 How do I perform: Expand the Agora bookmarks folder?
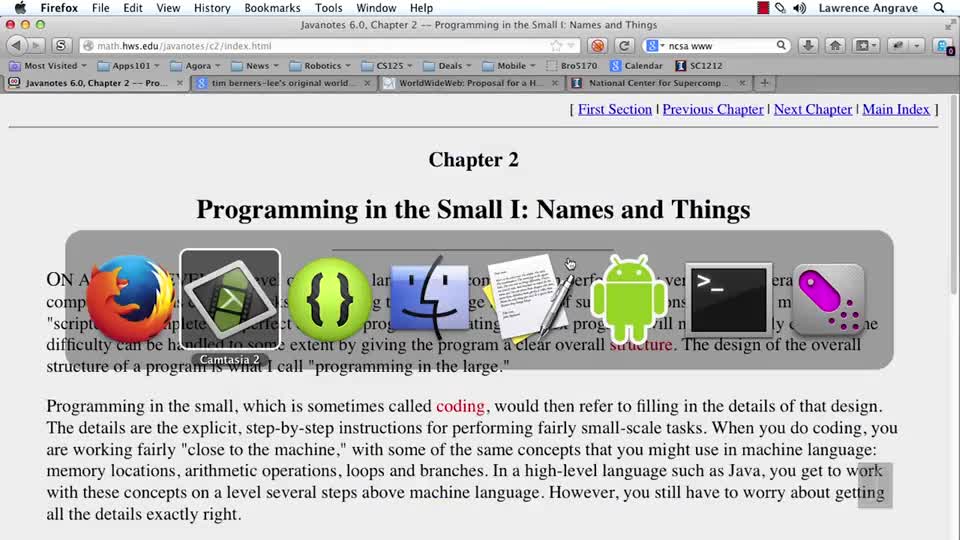click(x=195, y=66)
